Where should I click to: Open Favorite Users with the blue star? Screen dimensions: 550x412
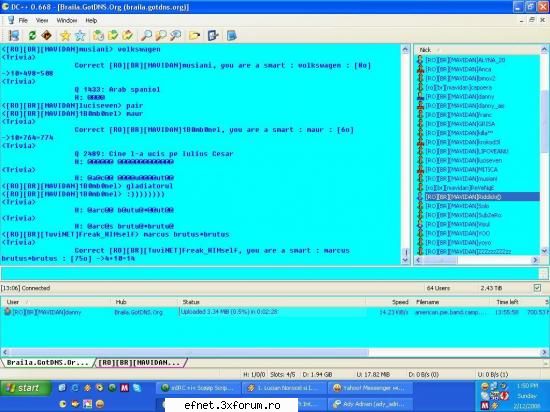[80, 35]
